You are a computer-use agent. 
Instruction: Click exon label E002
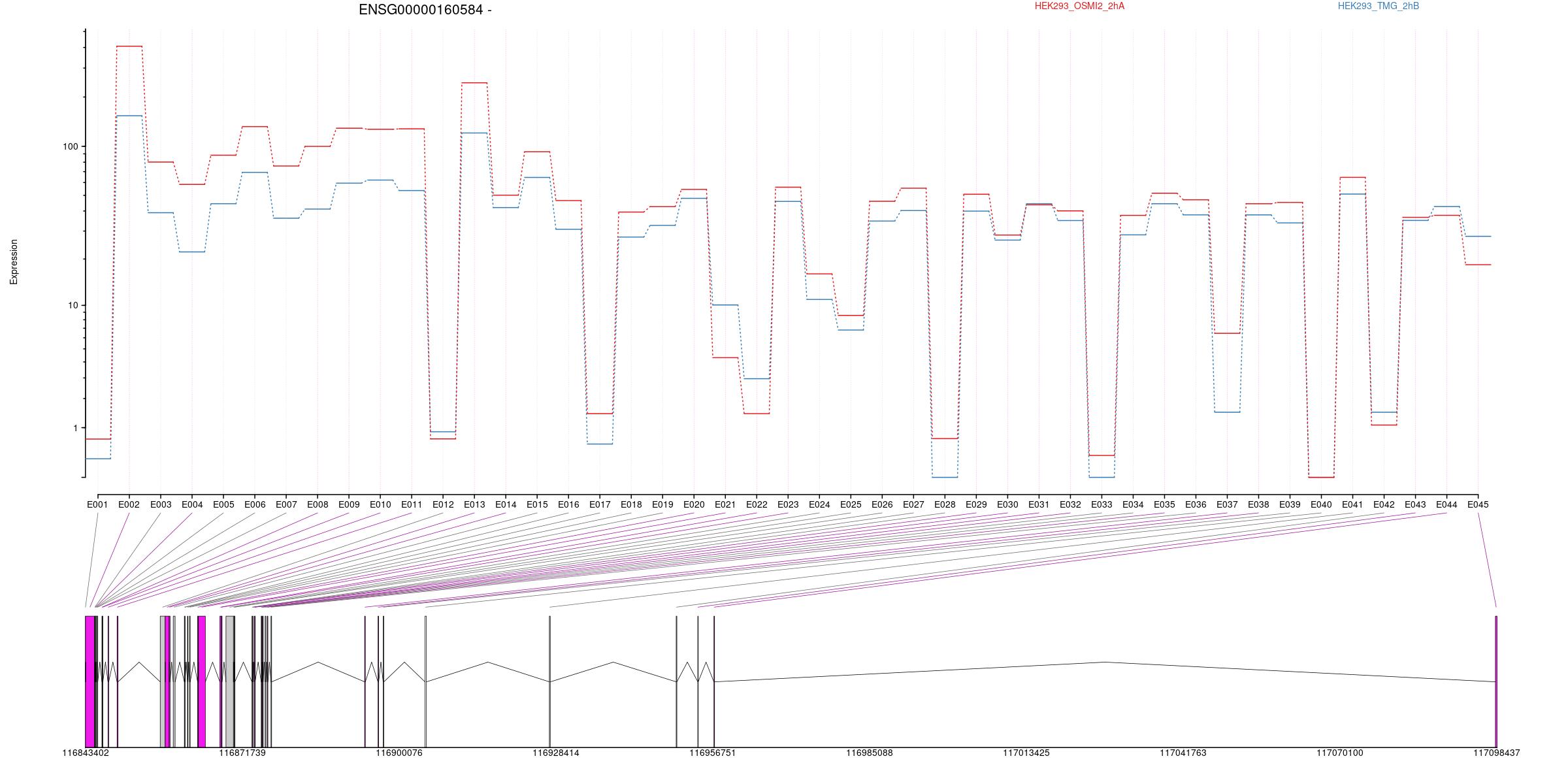pyautogui.click(x=129, y=504)
